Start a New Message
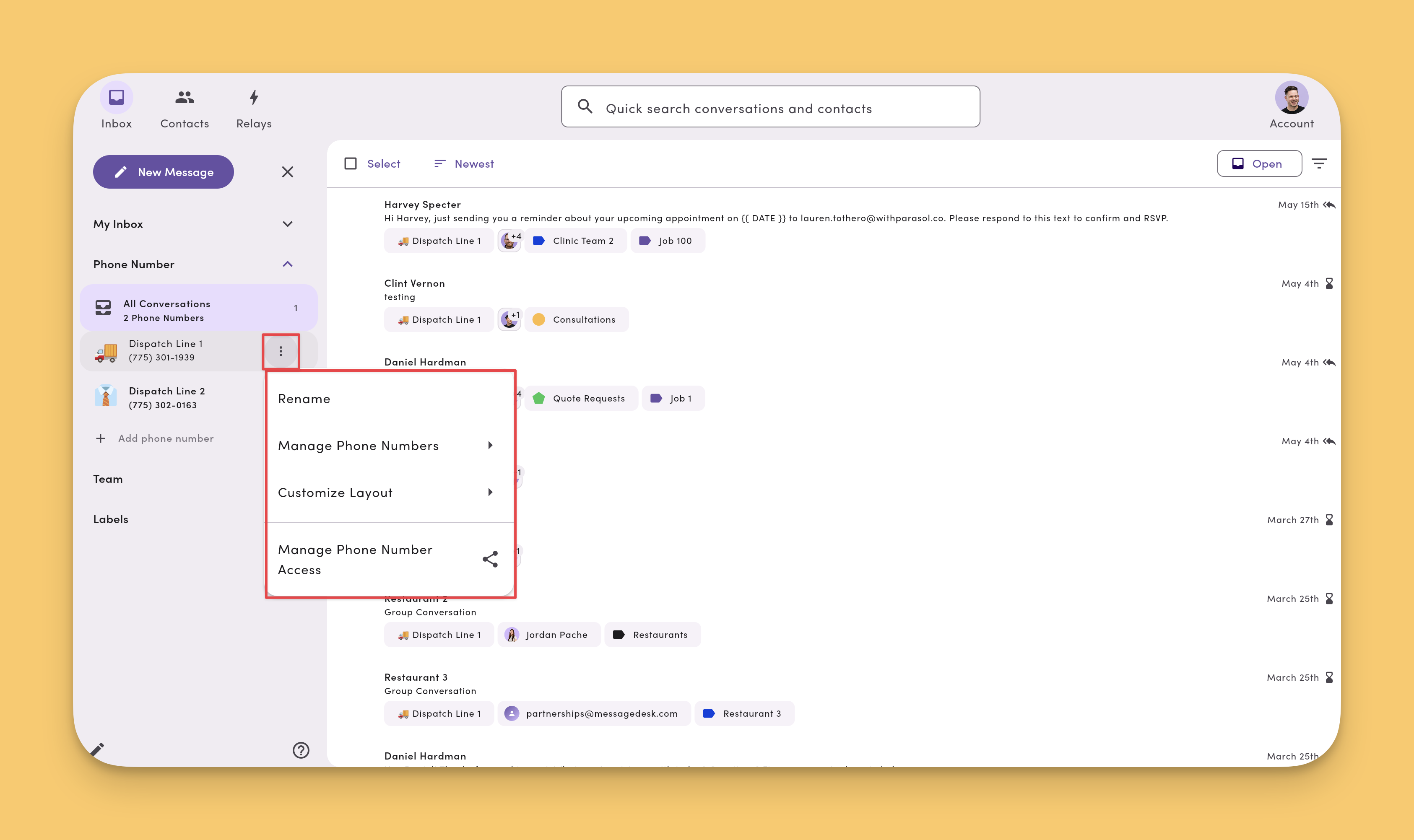Screen dimensions: 1414x840 [x=163, y=172]
